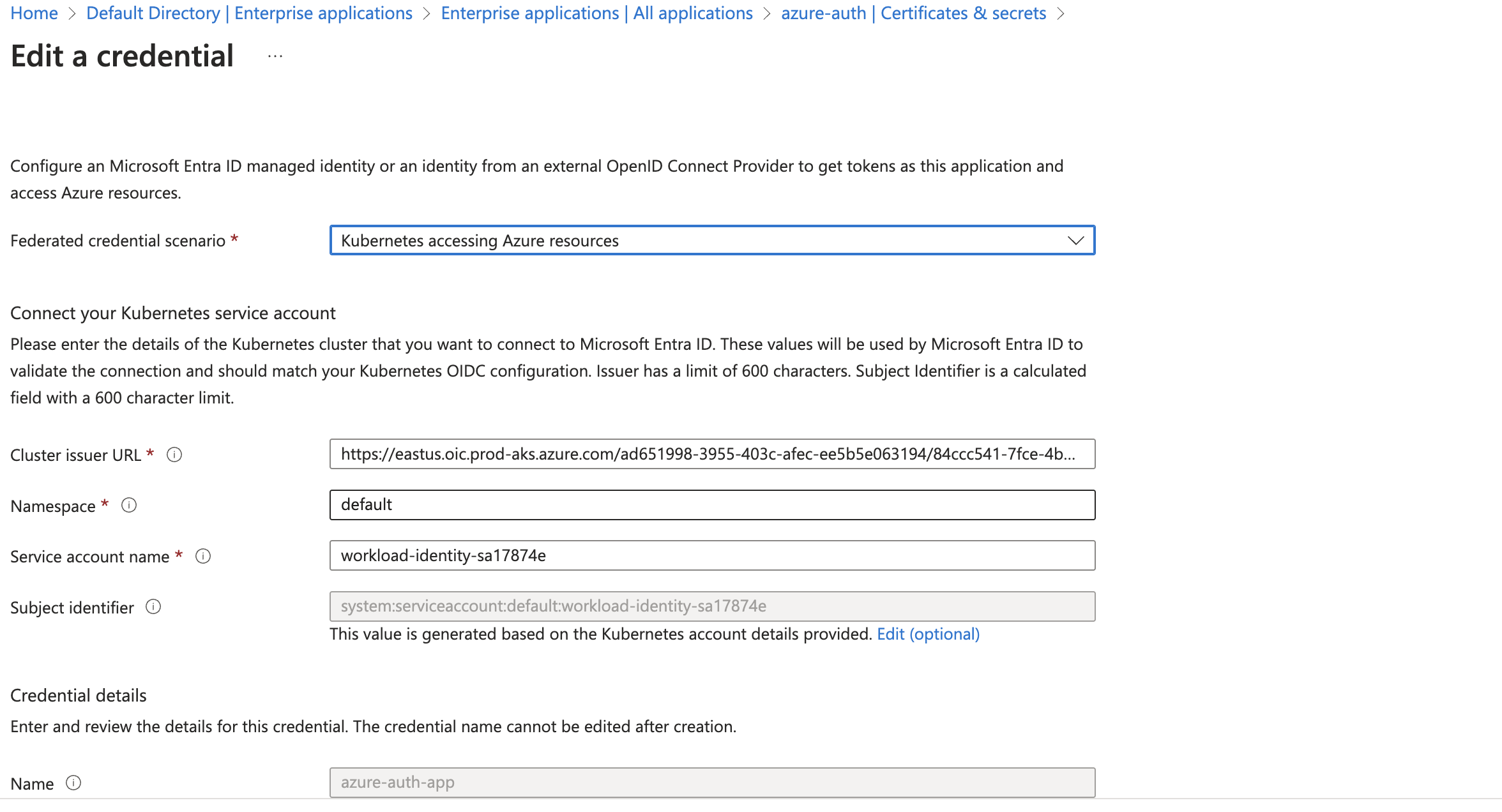Open Default Directory | Enterprise applications breadcrumb

249,13
